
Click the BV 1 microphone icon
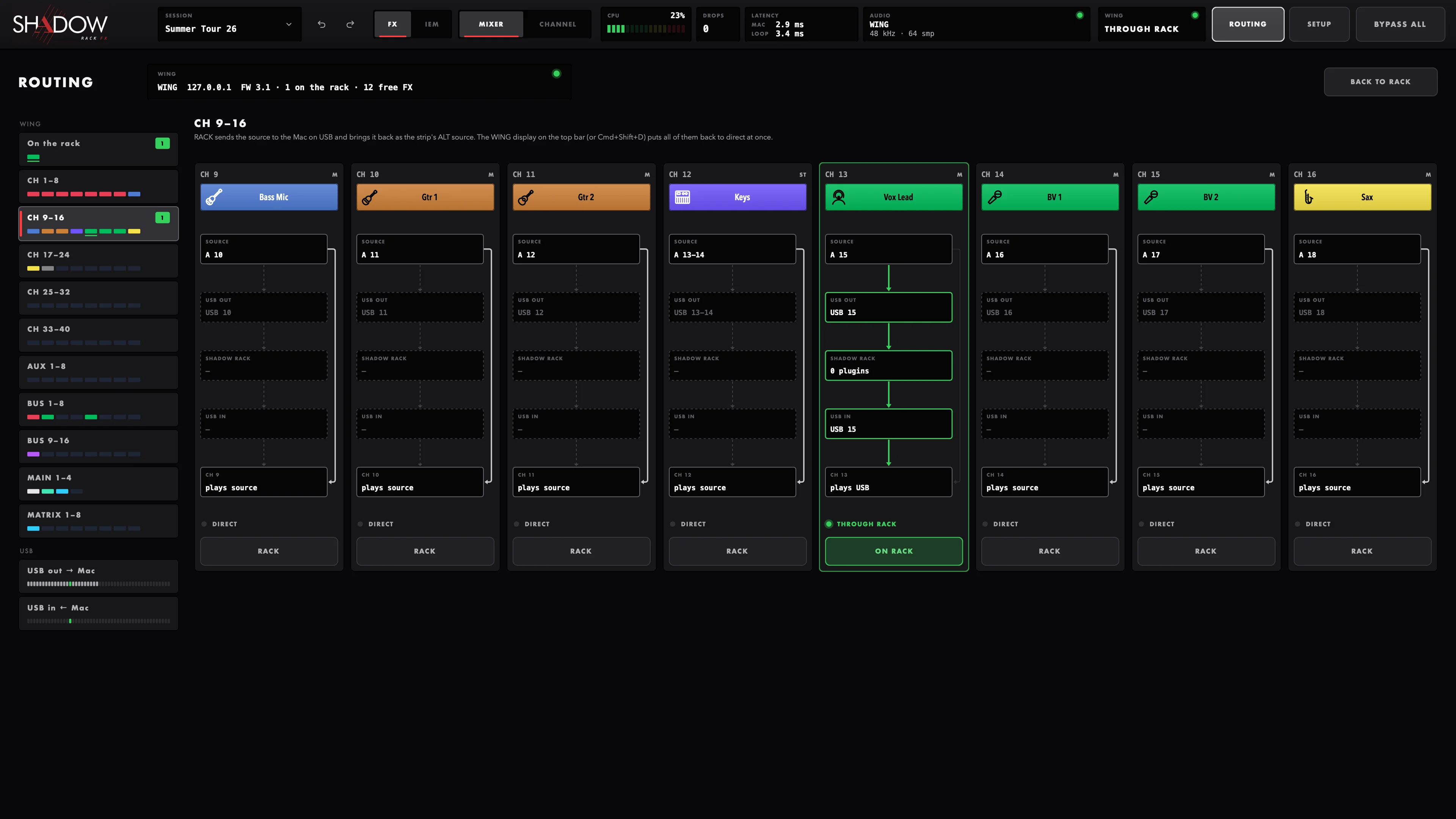pos(995,197)
